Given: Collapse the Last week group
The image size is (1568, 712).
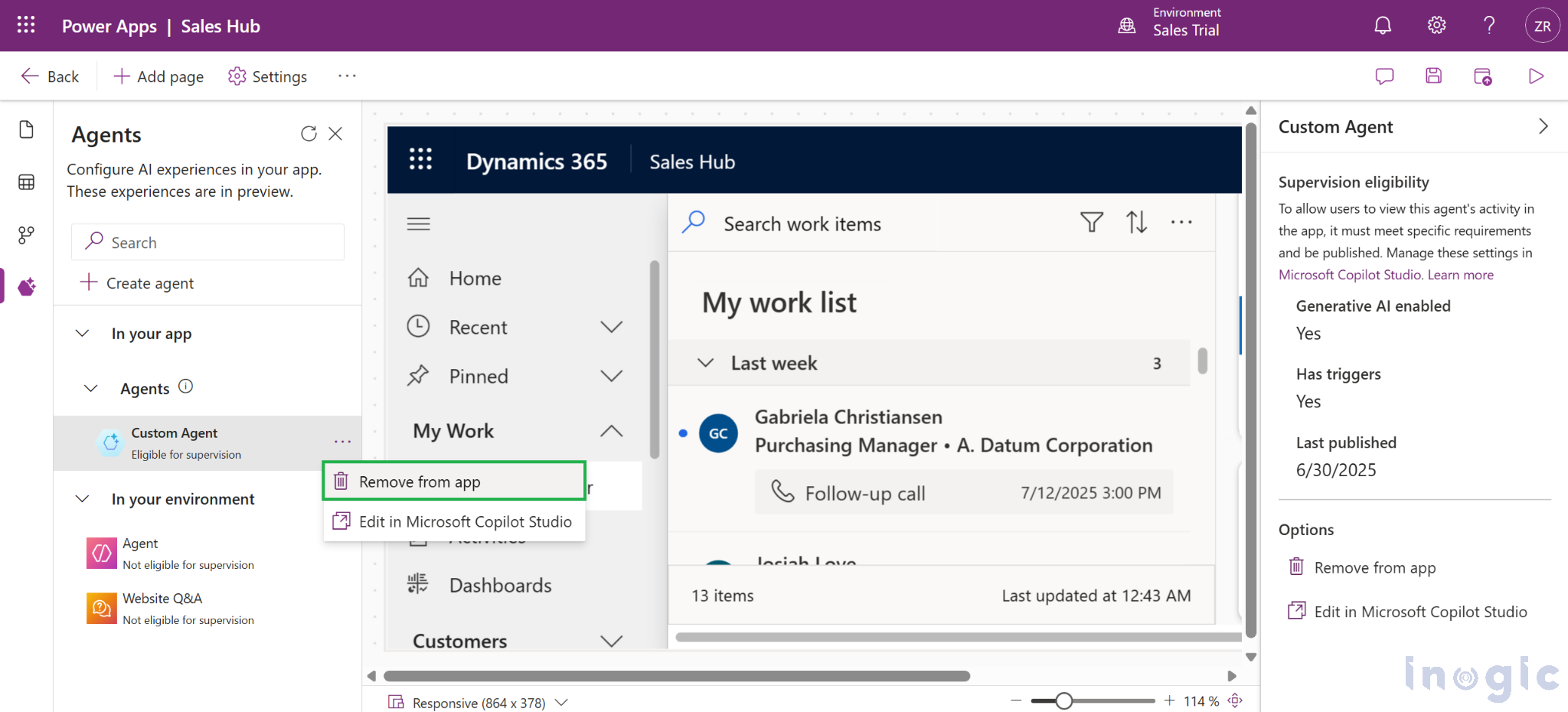Looking at the screenshot, I should pos(705,362).
